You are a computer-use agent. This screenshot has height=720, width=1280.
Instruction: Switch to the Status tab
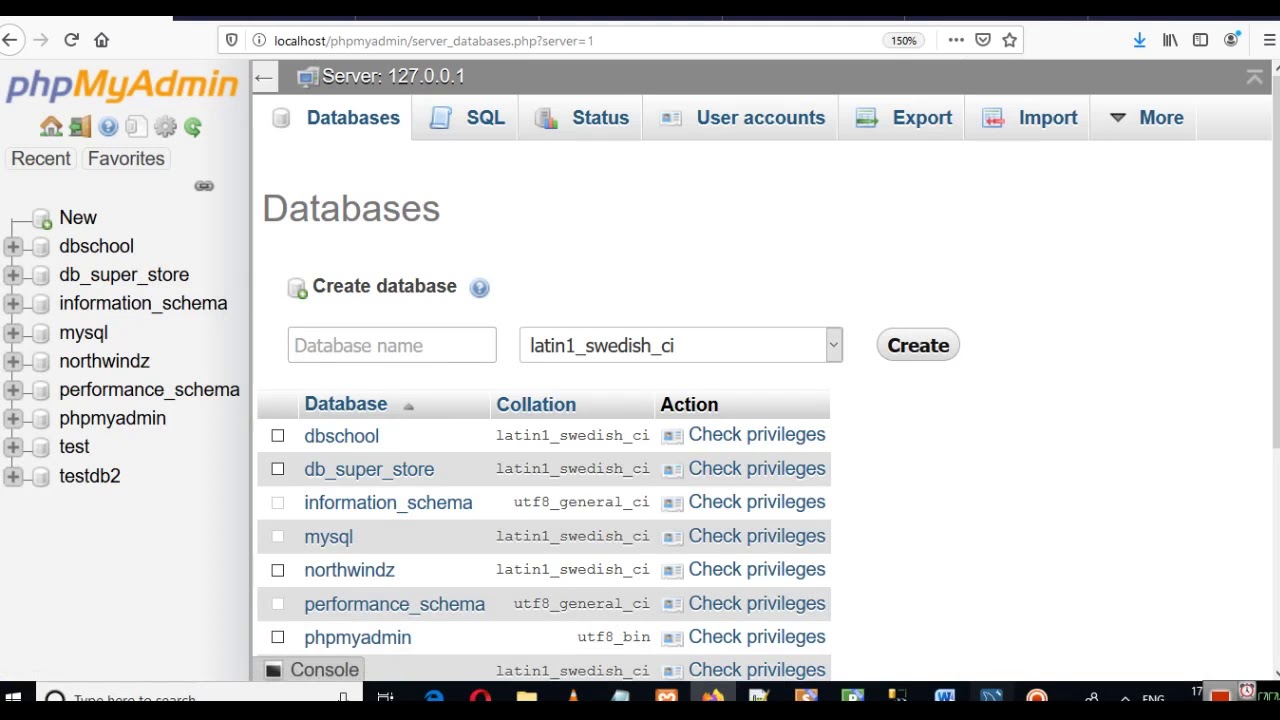[582, 118]
